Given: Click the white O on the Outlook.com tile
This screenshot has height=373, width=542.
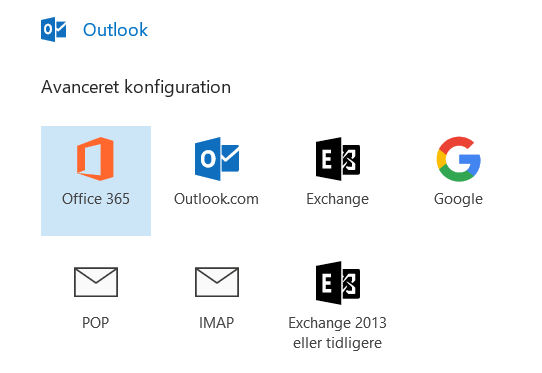Looking at the screenshot, I should pos(208,159).
